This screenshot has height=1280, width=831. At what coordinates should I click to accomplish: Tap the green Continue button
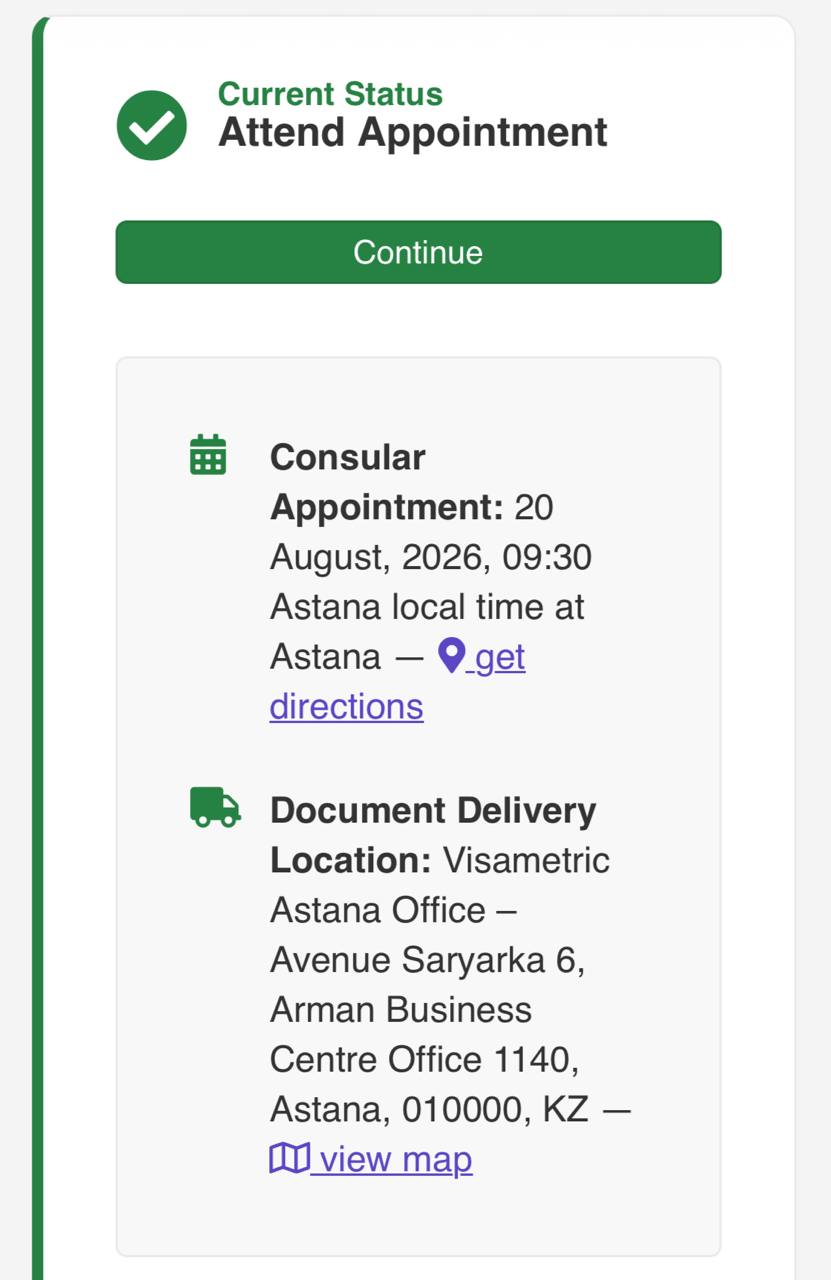418,252
